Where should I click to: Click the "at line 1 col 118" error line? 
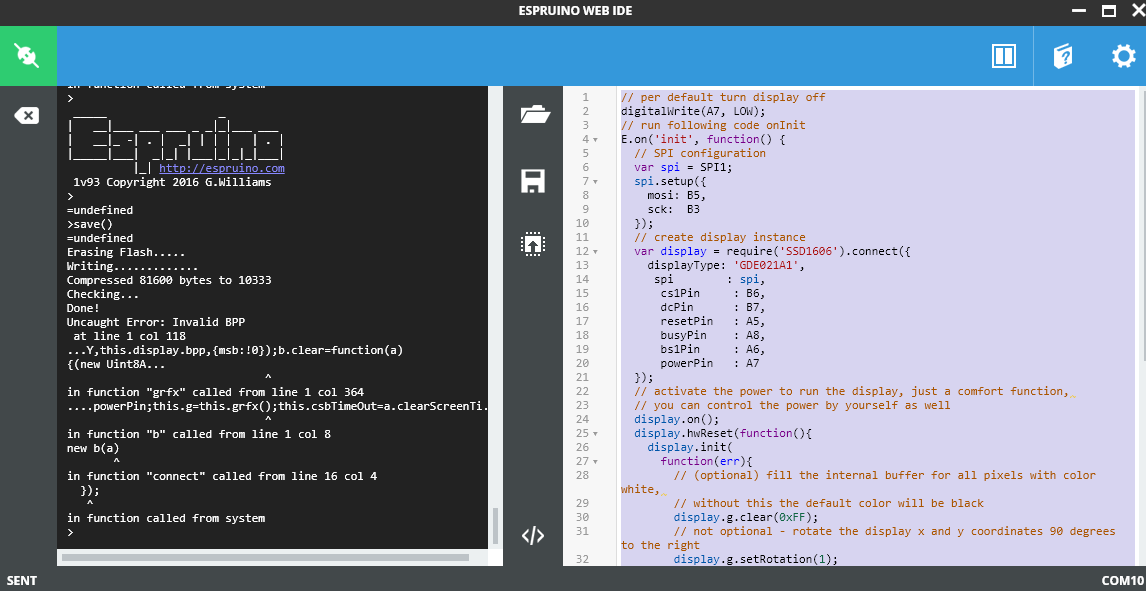point(129,336)
